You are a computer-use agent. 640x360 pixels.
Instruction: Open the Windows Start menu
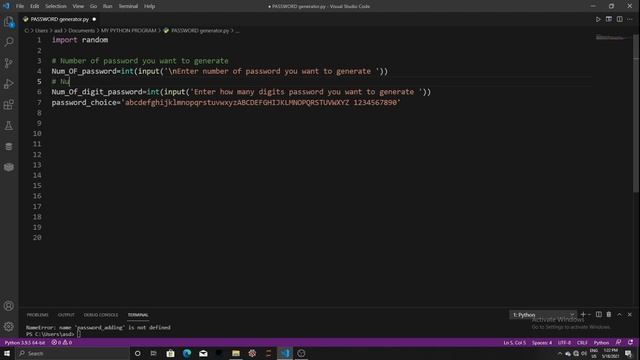7,353
